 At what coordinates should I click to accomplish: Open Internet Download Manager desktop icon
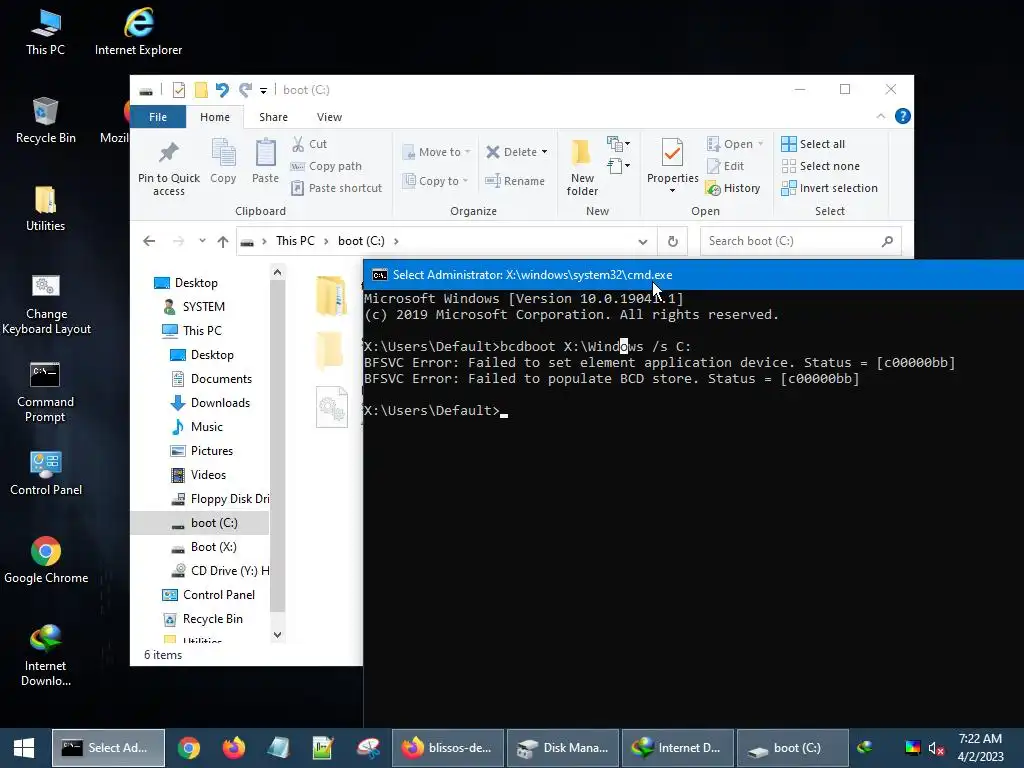point(46,656)
